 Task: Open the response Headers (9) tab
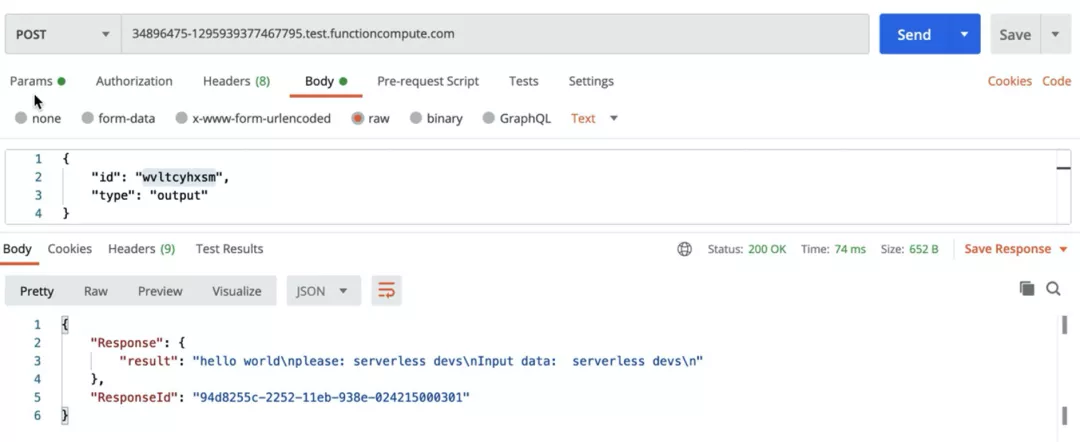141,249
